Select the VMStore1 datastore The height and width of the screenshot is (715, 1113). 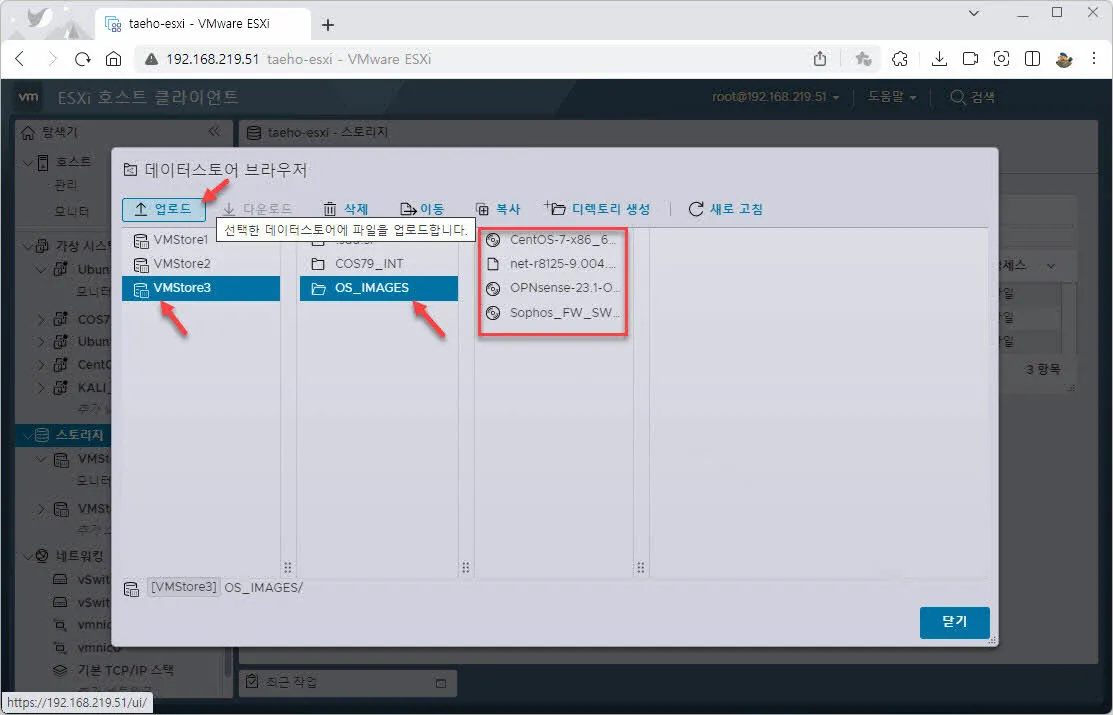pyautogui.click(x=180, y=240)
